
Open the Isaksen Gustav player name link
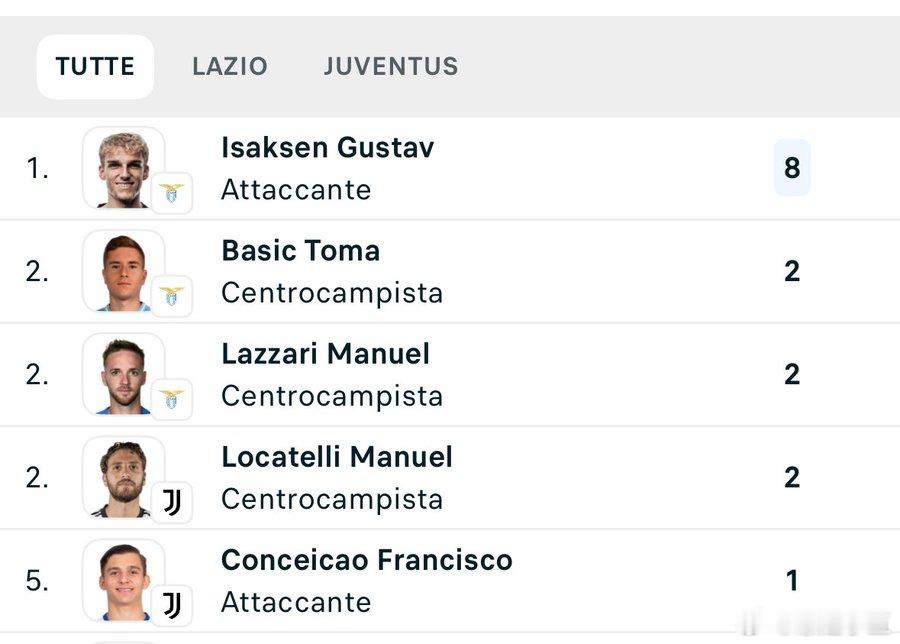click(x=328, y=148)
